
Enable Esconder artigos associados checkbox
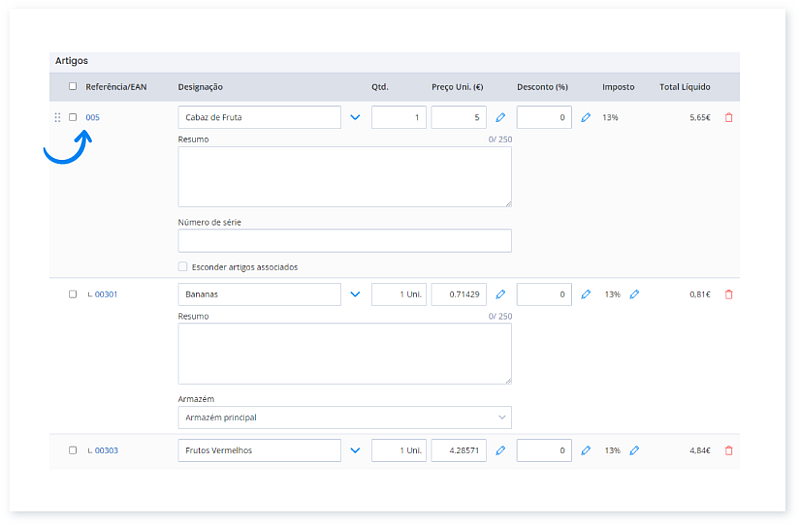[x=182, y=267]
